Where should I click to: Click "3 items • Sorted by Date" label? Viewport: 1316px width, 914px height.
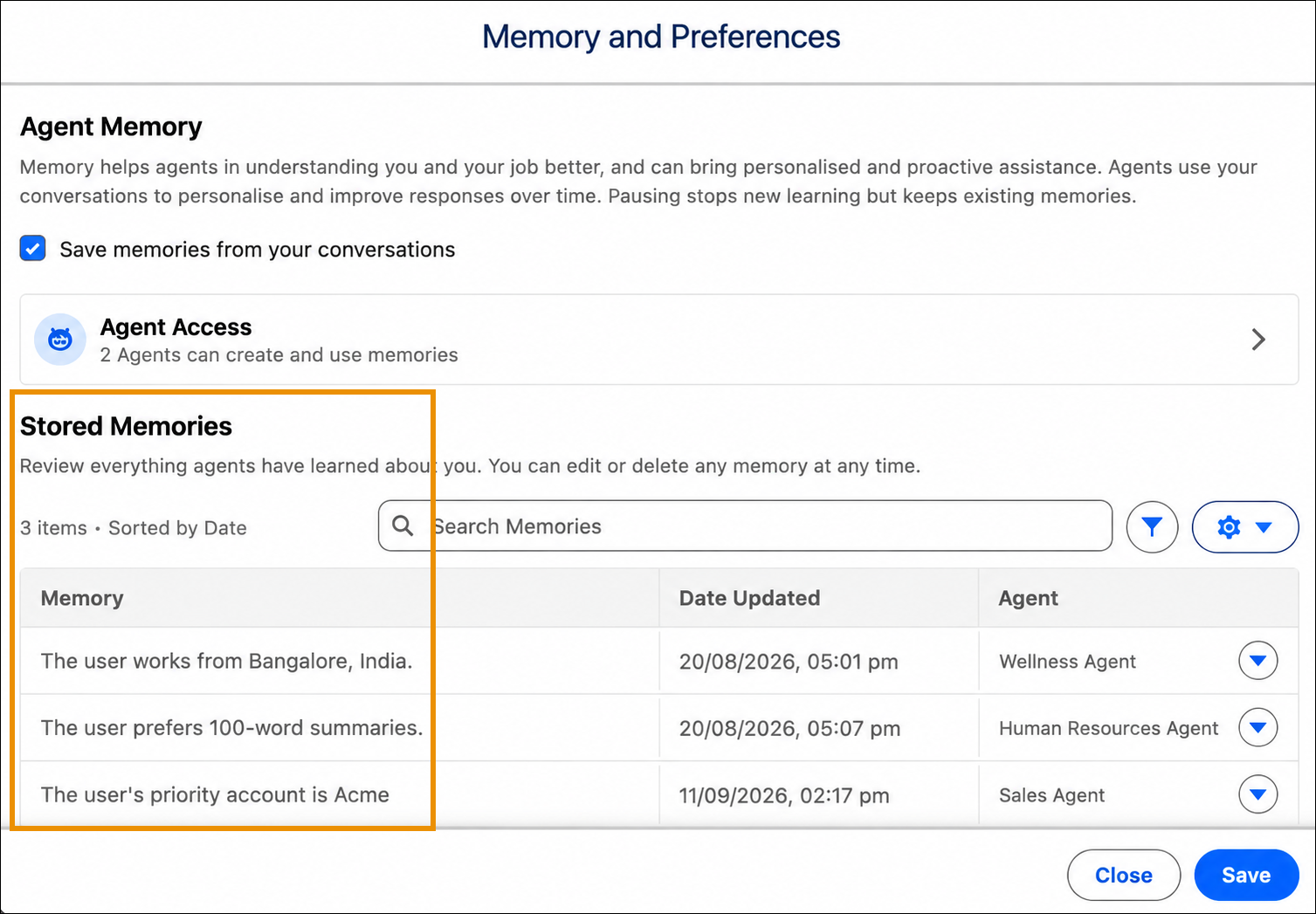pyautogui.click(x=134, y=528)
